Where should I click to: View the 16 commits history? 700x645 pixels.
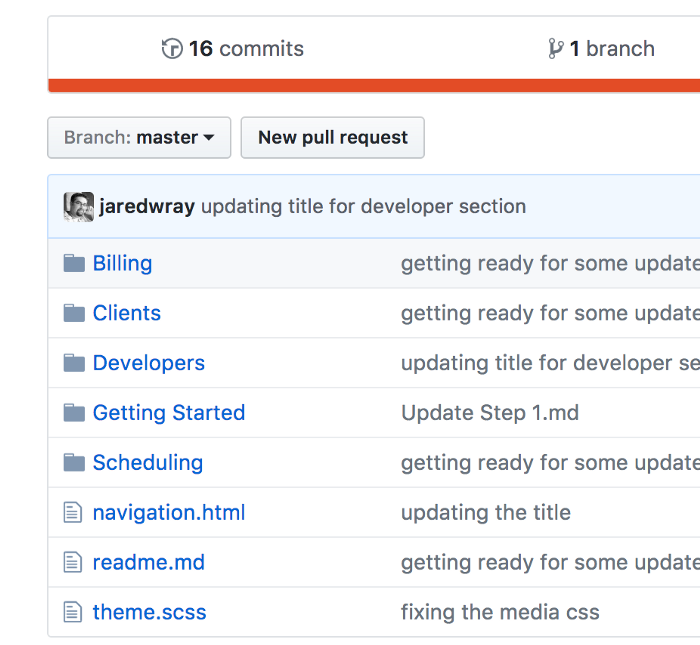233,49
